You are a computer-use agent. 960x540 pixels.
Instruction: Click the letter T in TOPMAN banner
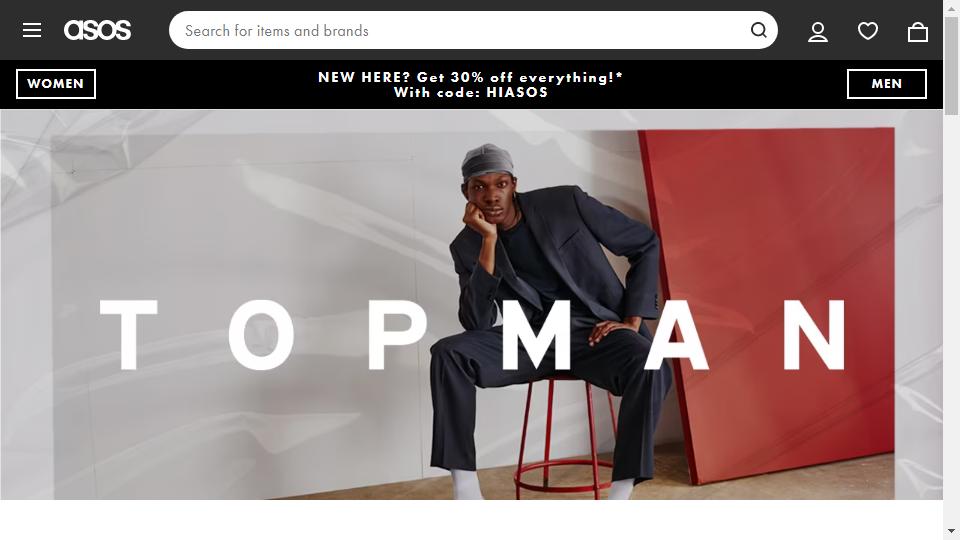(129, 335)
